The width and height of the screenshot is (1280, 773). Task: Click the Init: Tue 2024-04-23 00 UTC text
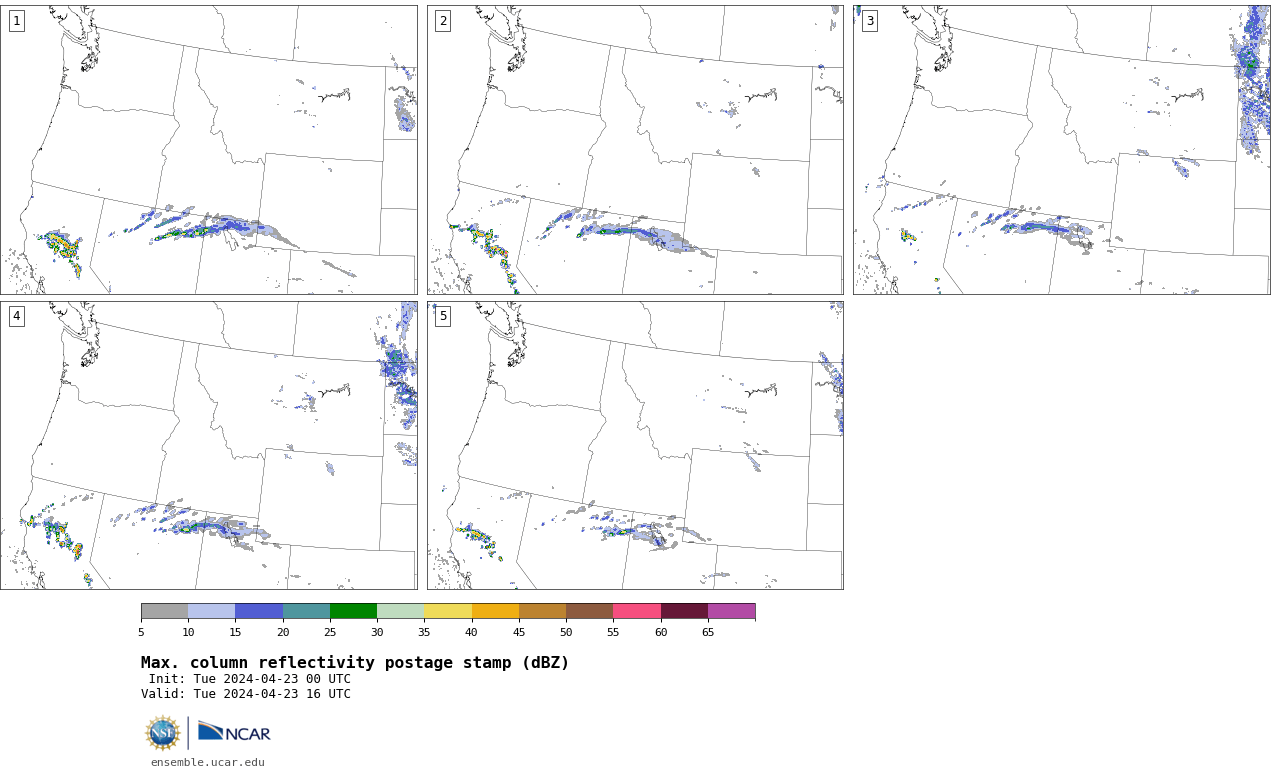click(x=250, y=679)
